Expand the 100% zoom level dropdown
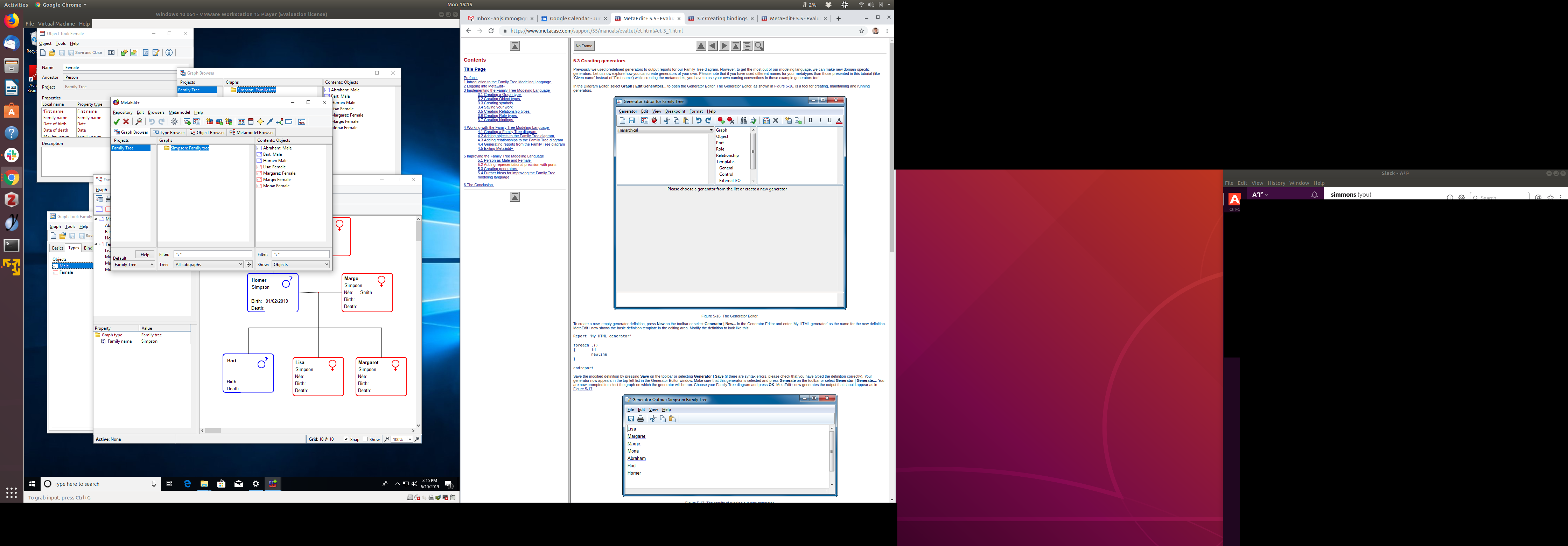 [409, 439]
